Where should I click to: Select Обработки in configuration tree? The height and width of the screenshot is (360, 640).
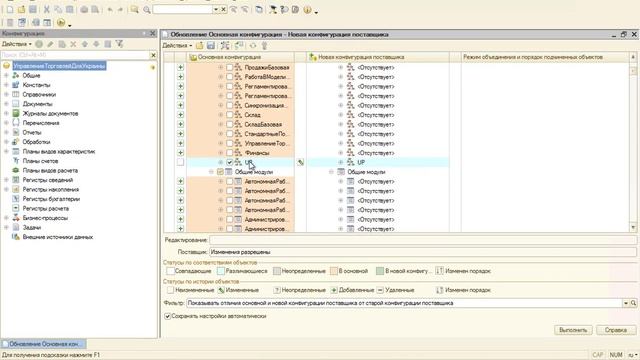[x=36, y=142]
